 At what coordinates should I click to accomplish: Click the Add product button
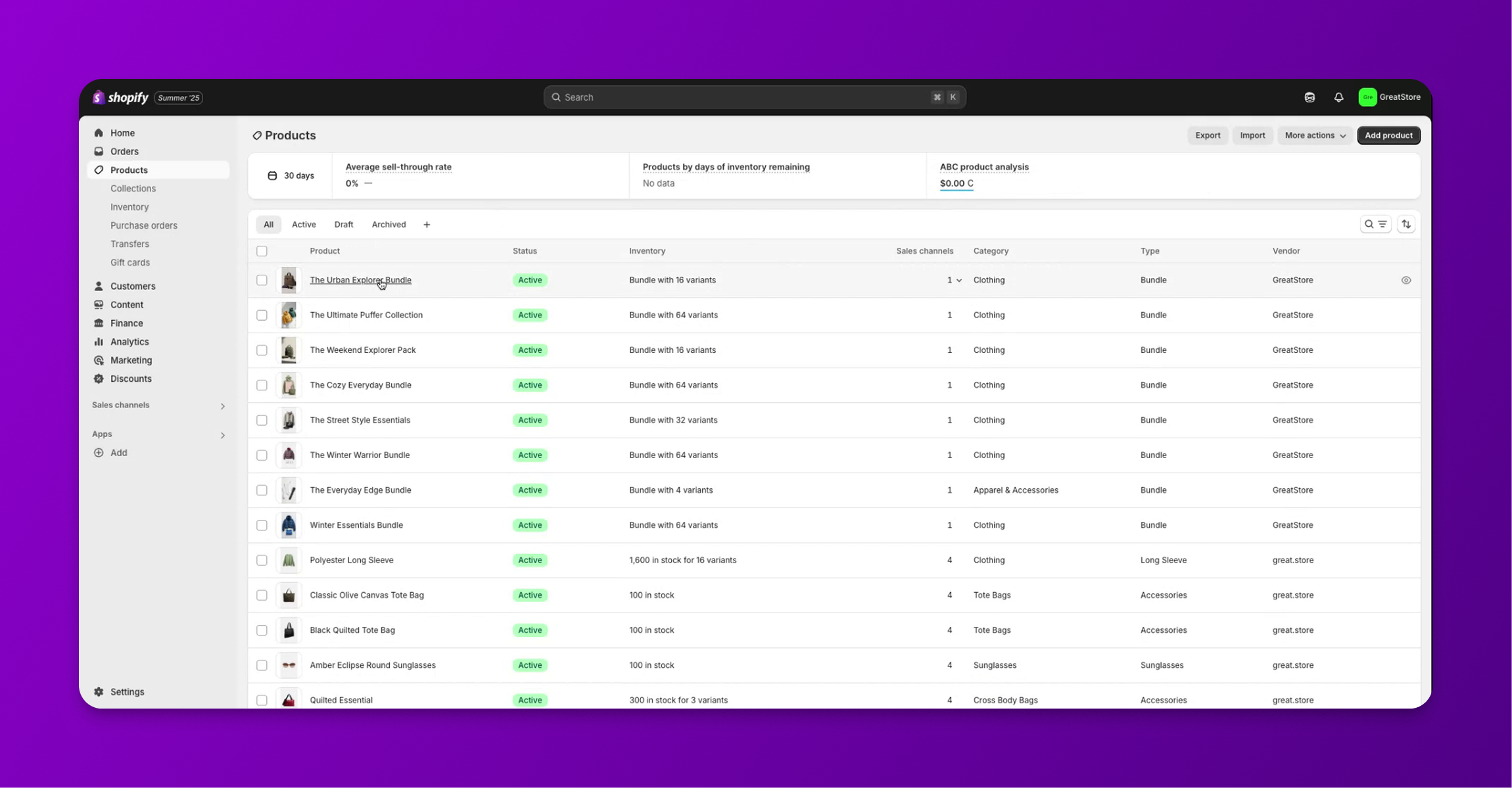click(1388, 135)
